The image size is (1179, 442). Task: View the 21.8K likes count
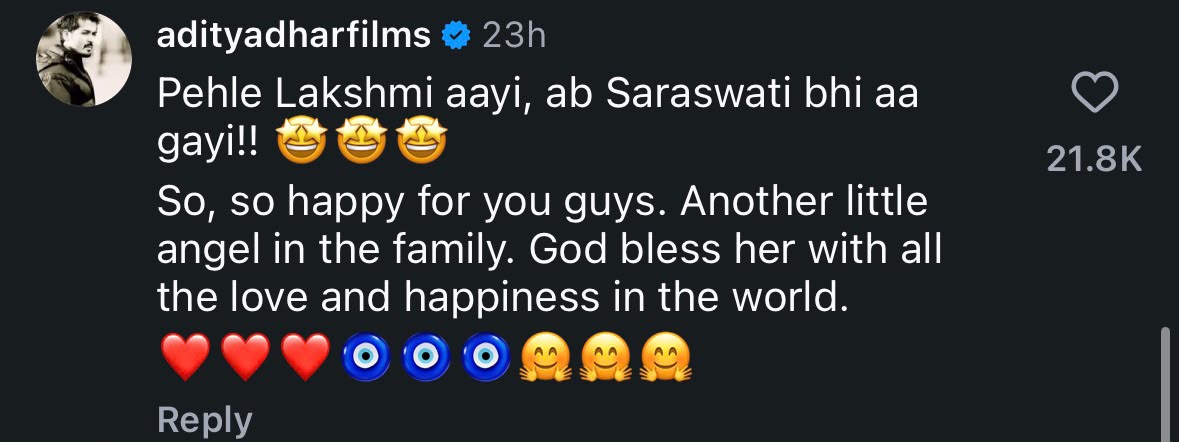pos(1094,159)
